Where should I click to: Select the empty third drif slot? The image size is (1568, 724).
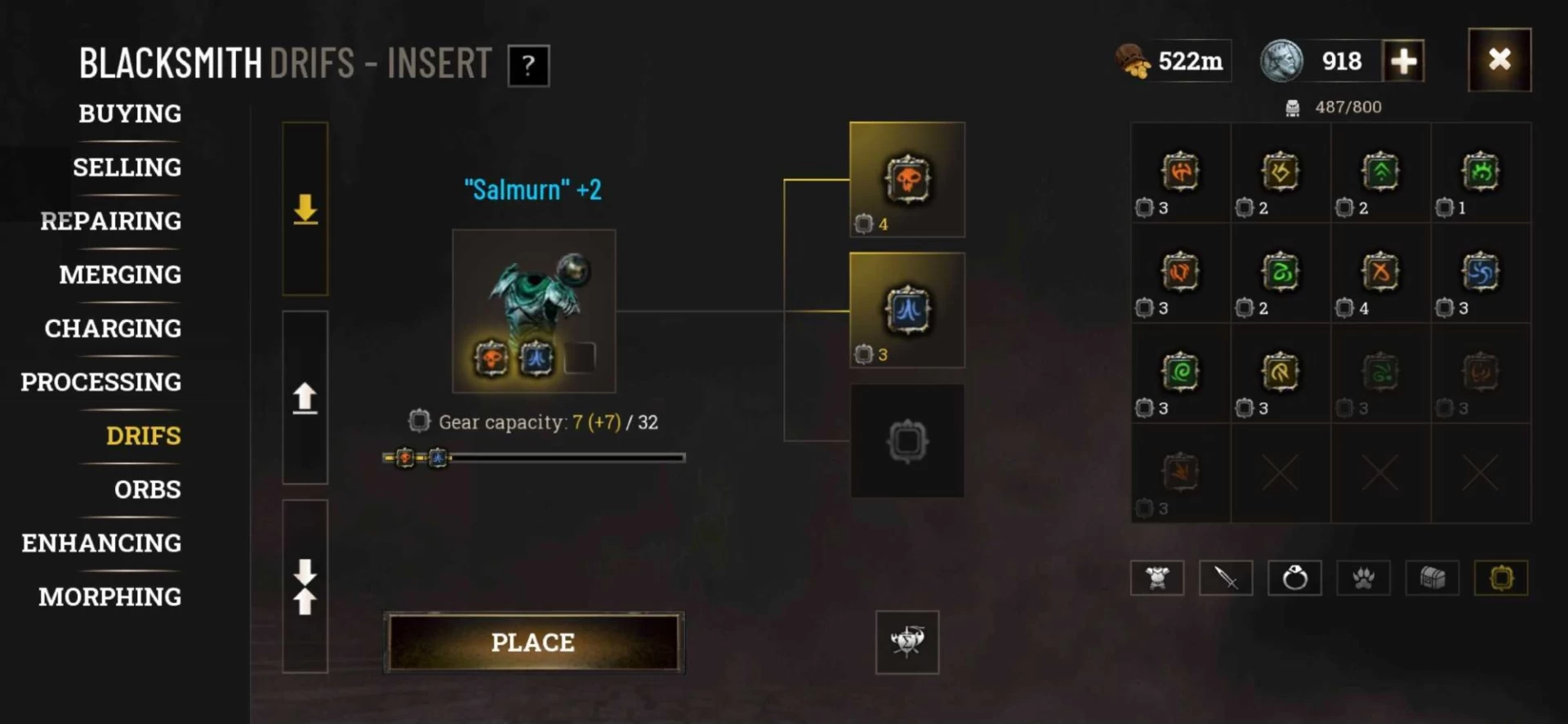pos(907,441)
